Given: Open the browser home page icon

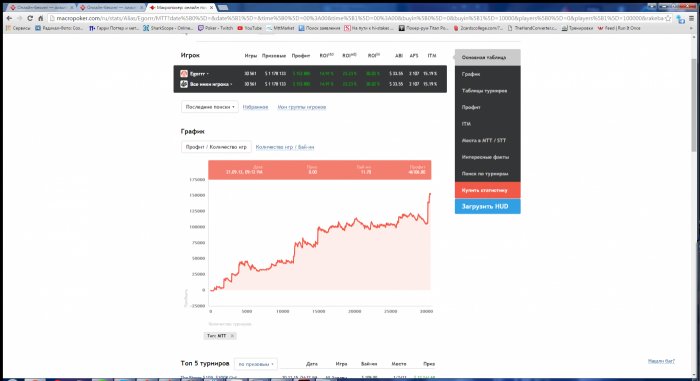Looking at the screenshot, I should tap(41, 18).
